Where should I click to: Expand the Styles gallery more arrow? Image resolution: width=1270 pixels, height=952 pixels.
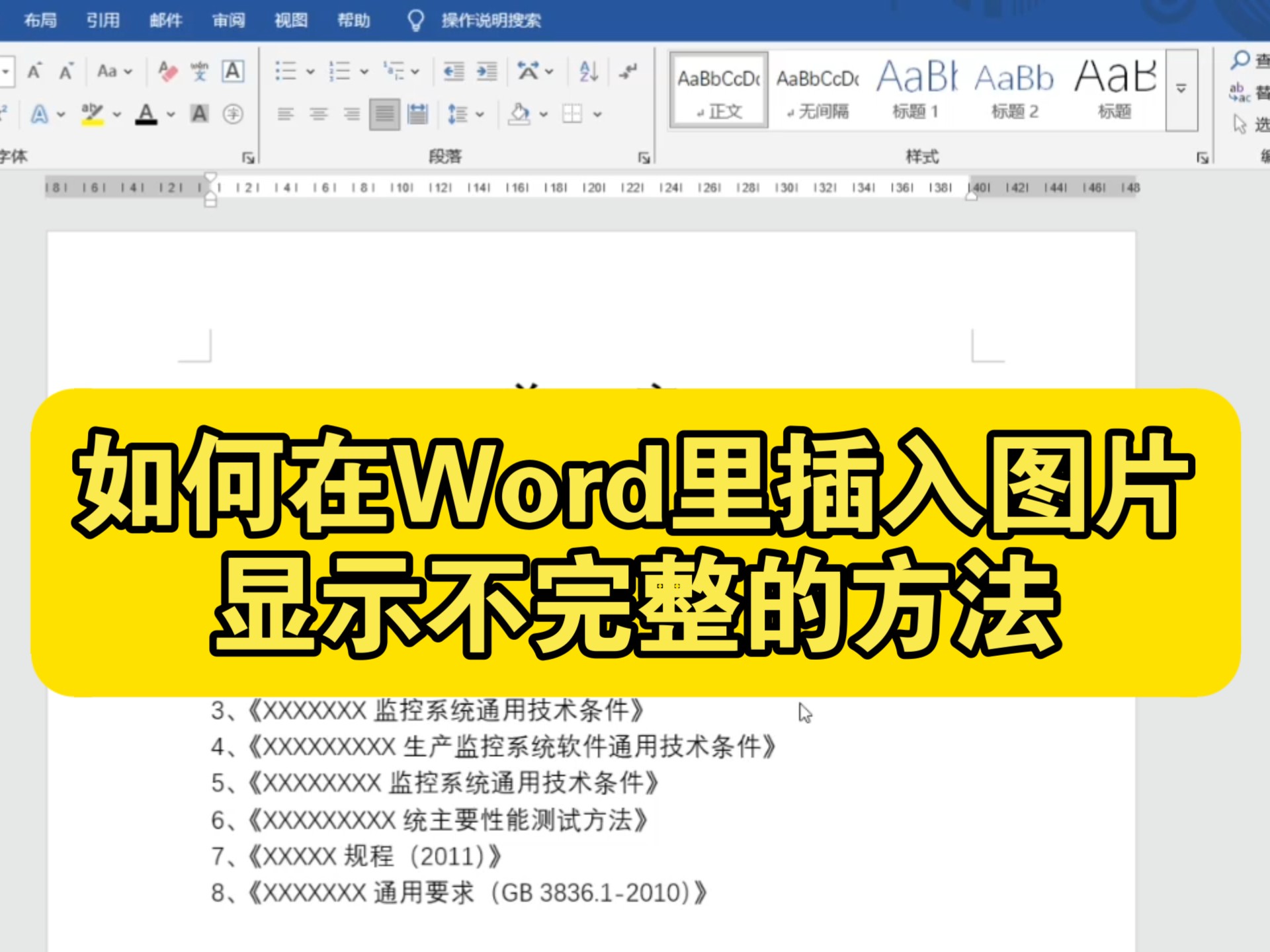pos(1181,89)
